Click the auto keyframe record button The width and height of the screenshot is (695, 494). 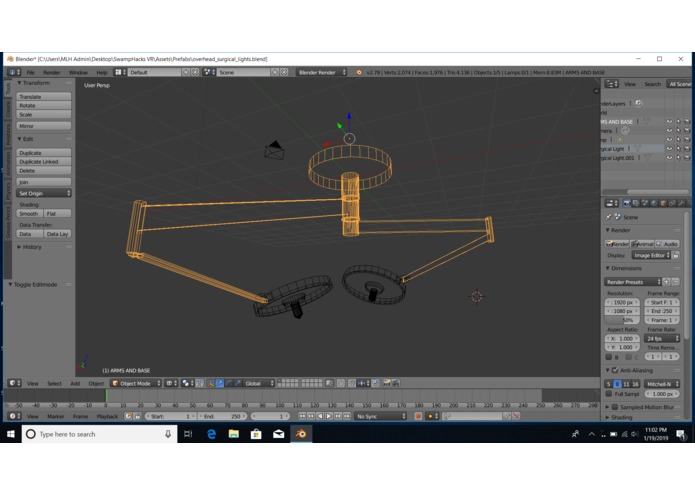coord(418,416)
